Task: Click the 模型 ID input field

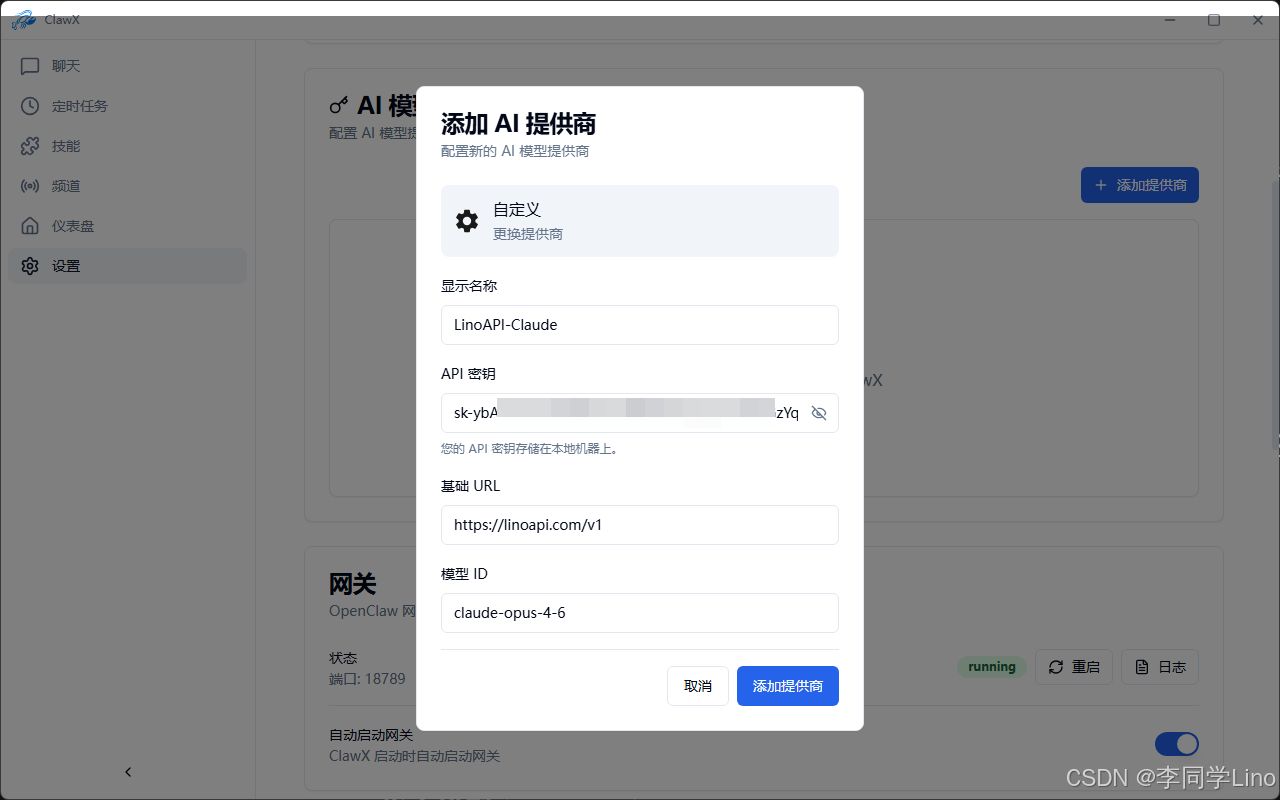Action: pos(639,613)
